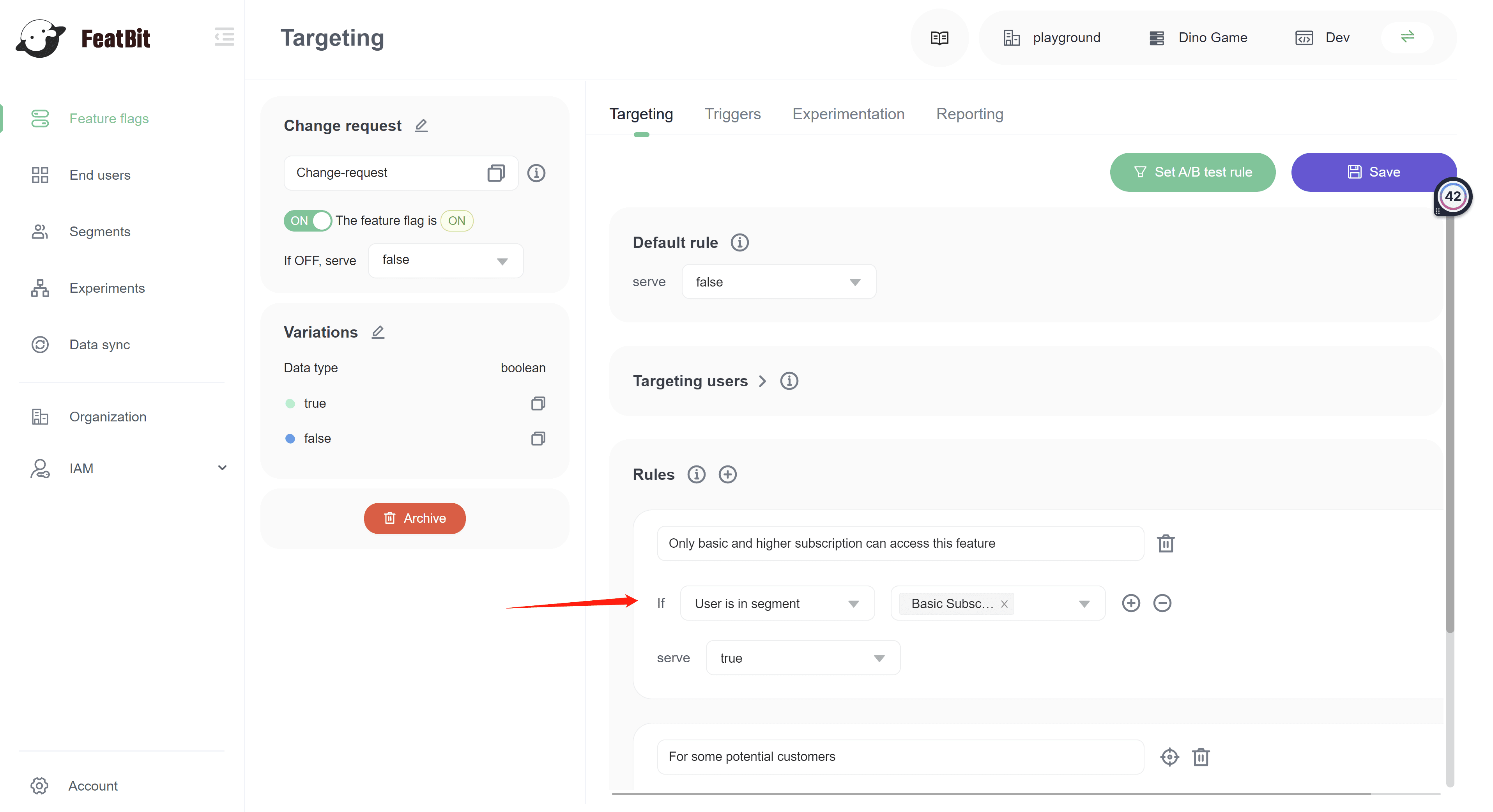Open the If OFF serve dropdown
Image resolution: width=1493 pixels, height=812 pixels.
click(445, 261)
